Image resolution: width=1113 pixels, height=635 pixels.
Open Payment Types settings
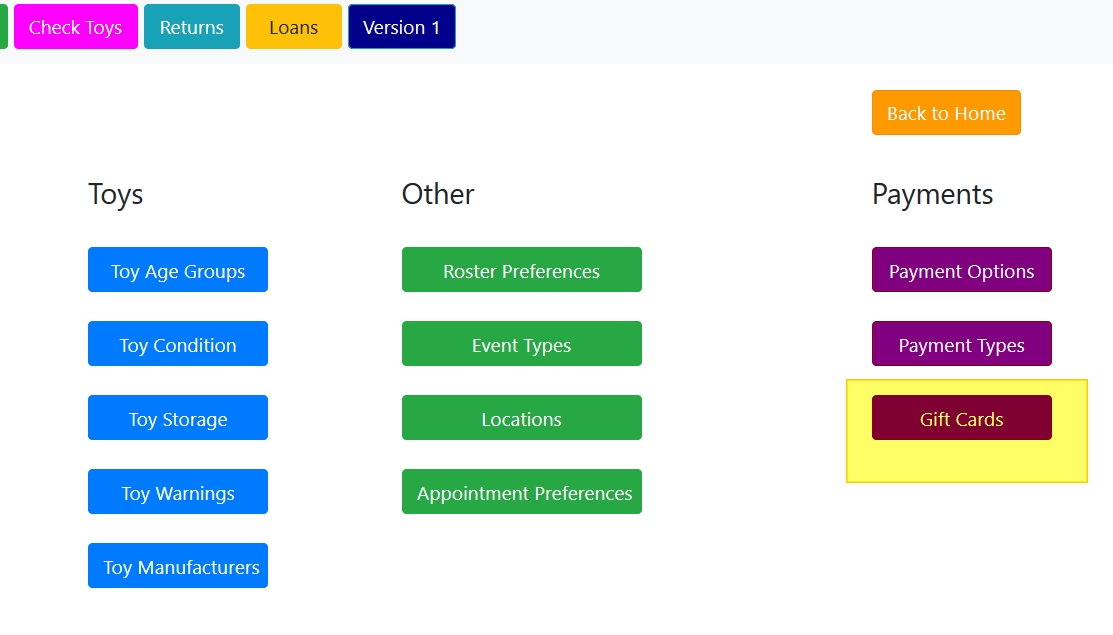(x=961, y=344)
